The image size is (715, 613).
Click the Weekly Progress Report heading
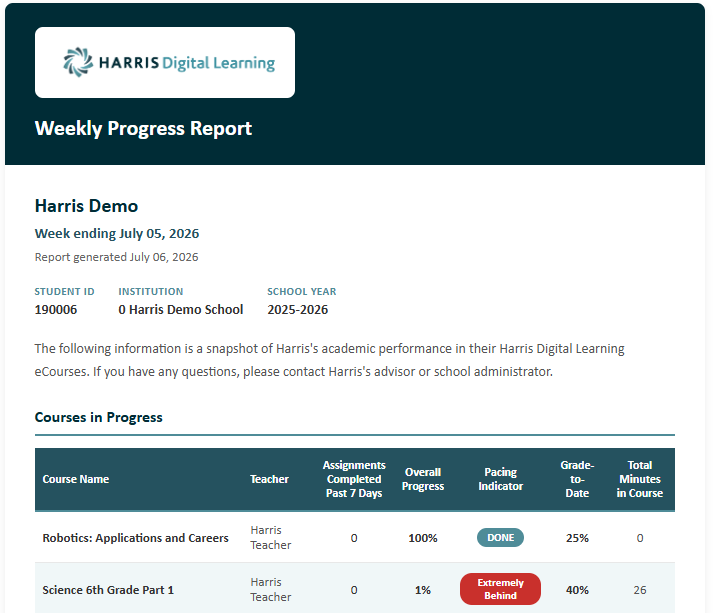pos(143,129)
